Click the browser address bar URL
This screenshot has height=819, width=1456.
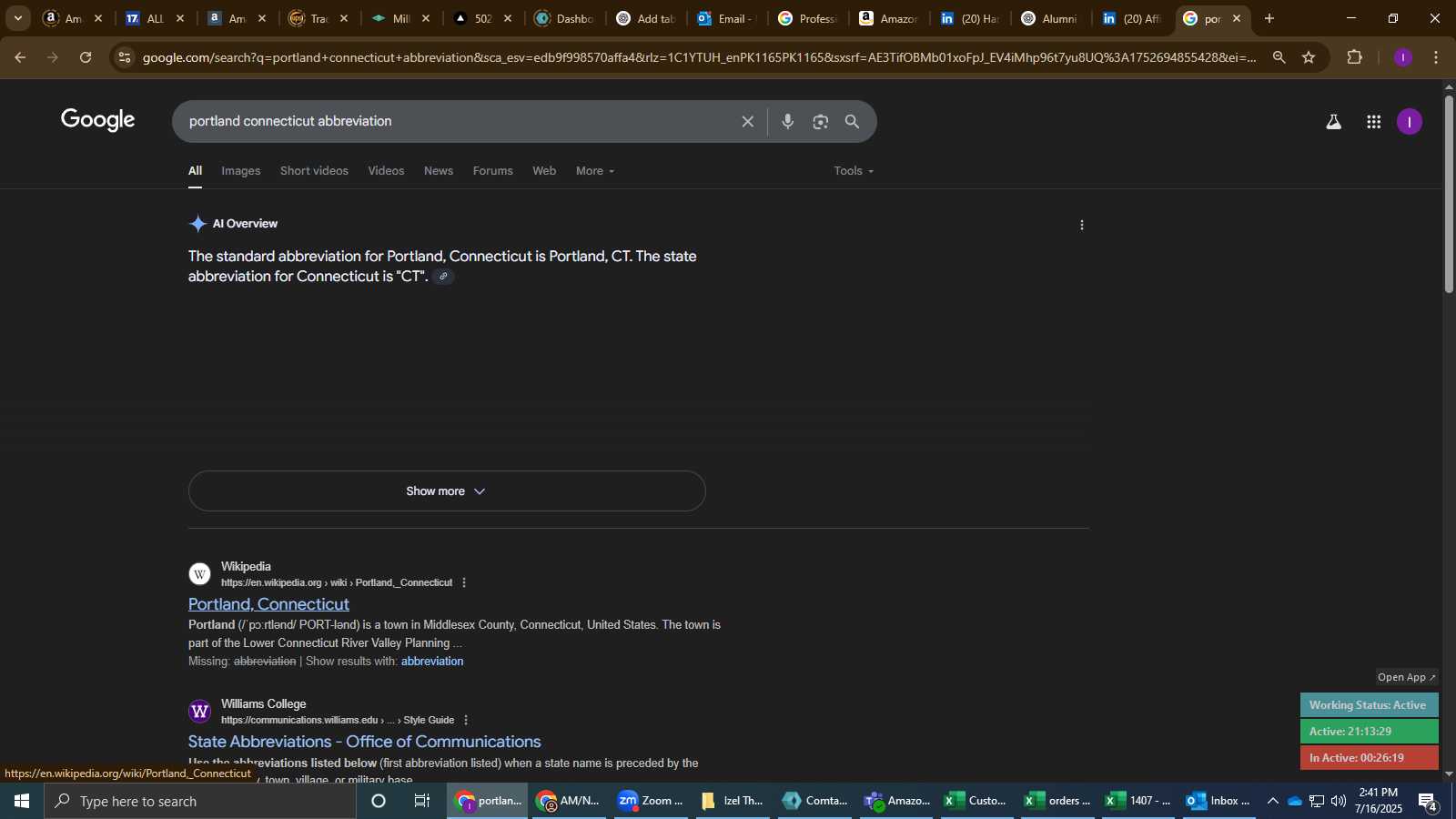click(x=699, y=57)
